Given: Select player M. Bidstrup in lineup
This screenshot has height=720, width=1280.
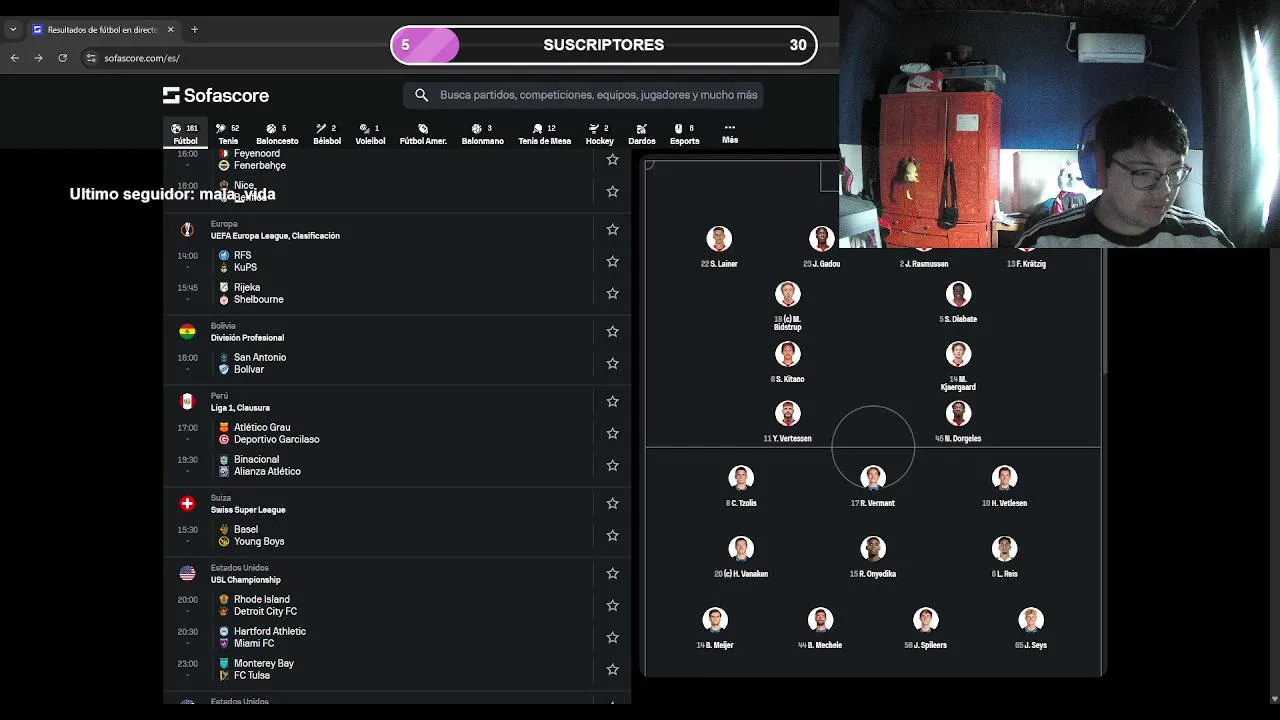Looking at the screenshot, I should click(787, 306).
